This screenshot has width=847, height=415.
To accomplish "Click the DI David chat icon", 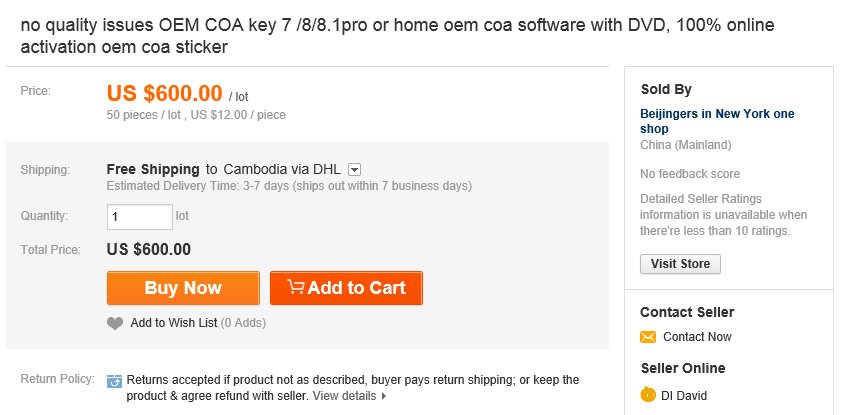I will [648, 395].
